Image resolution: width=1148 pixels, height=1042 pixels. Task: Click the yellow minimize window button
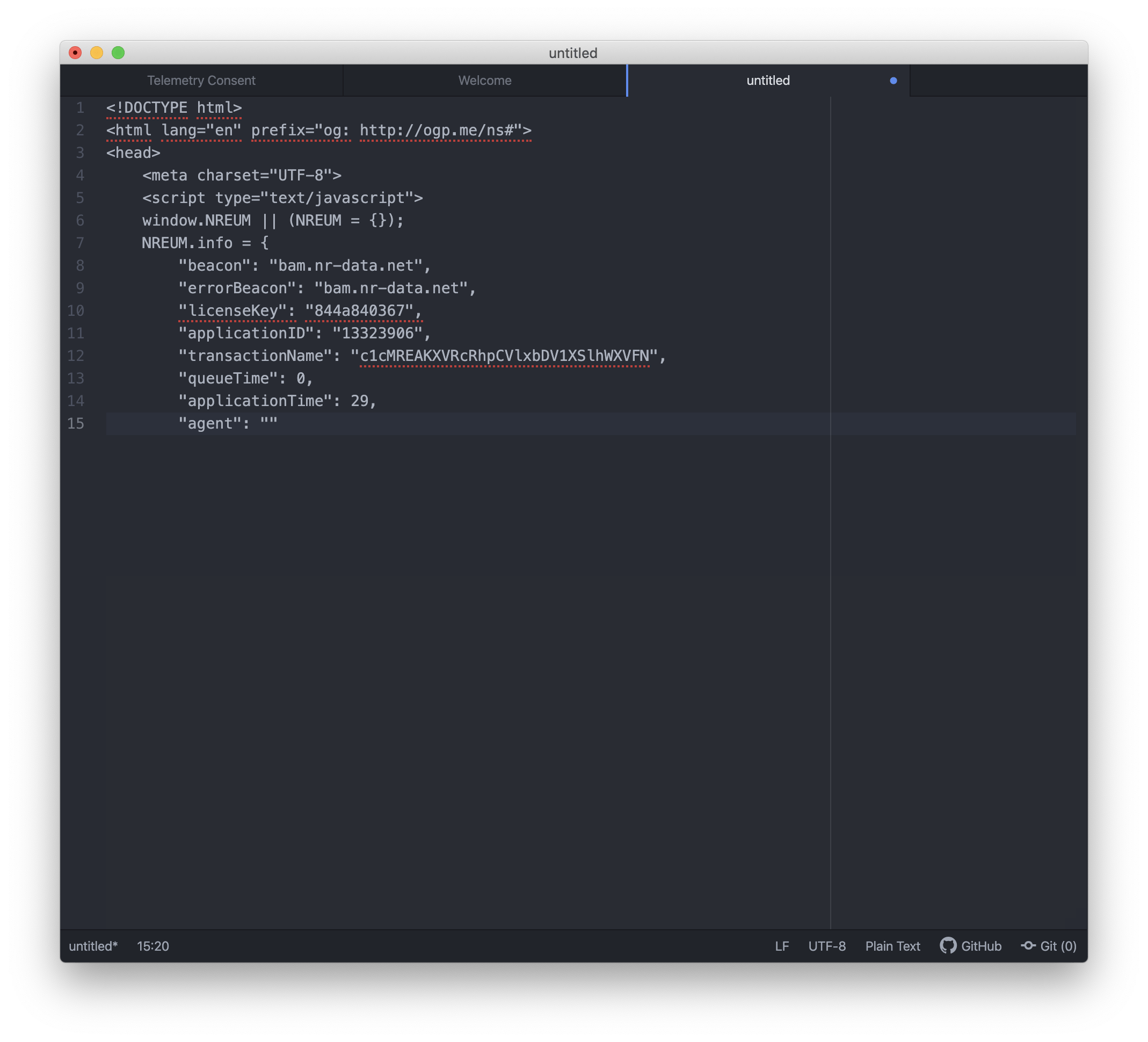[x=97, y=53]
